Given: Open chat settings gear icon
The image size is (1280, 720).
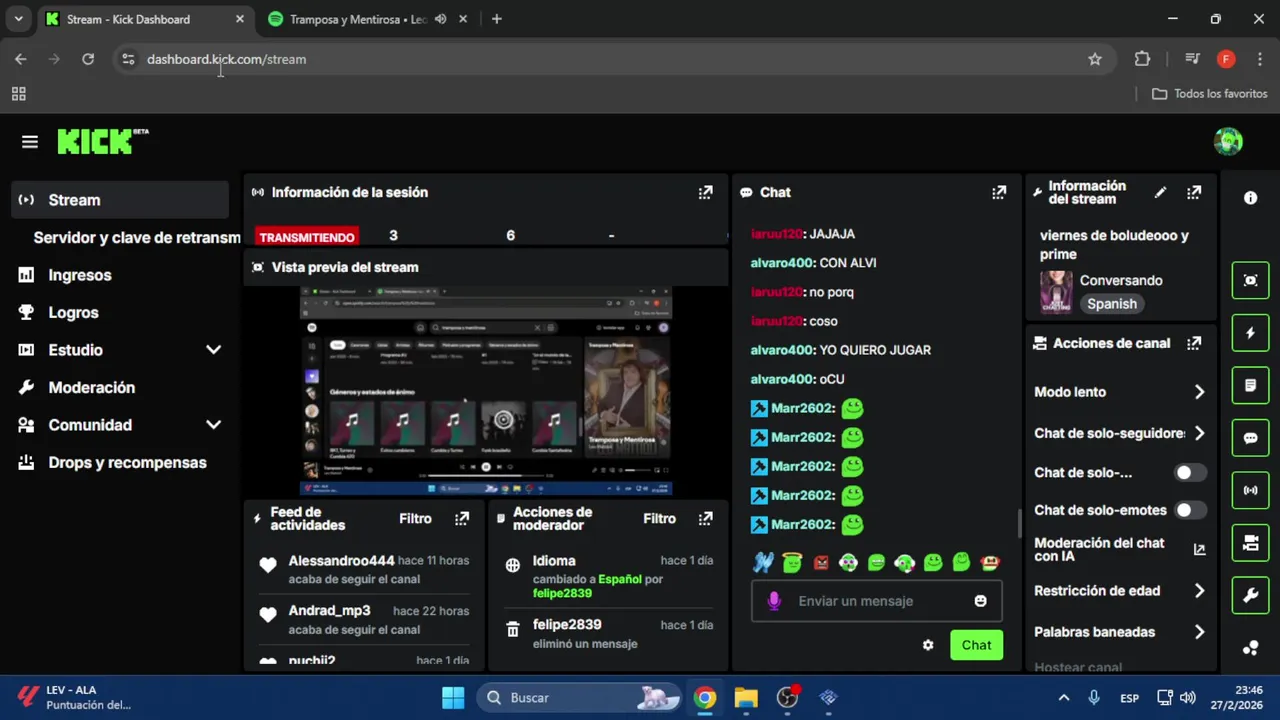Looking at the screenshot, I should click(x=928, y=645).
